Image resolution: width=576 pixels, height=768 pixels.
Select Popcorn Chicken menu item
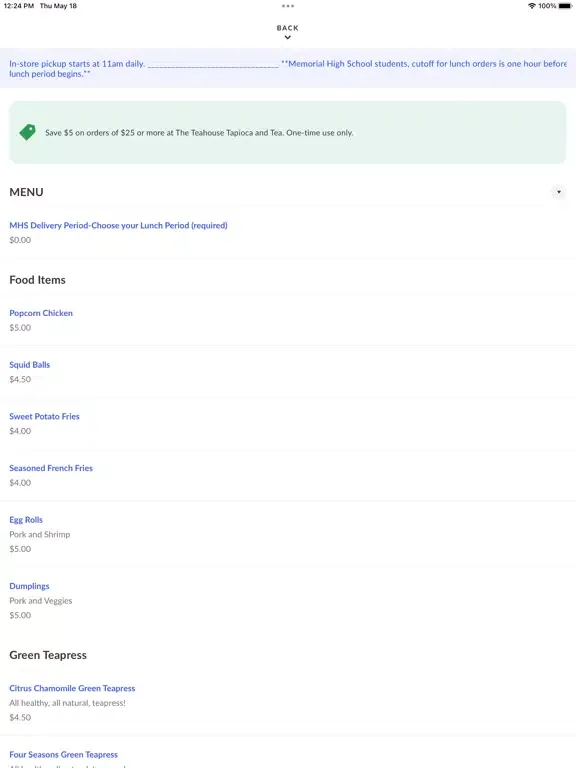tap(41, 313)
